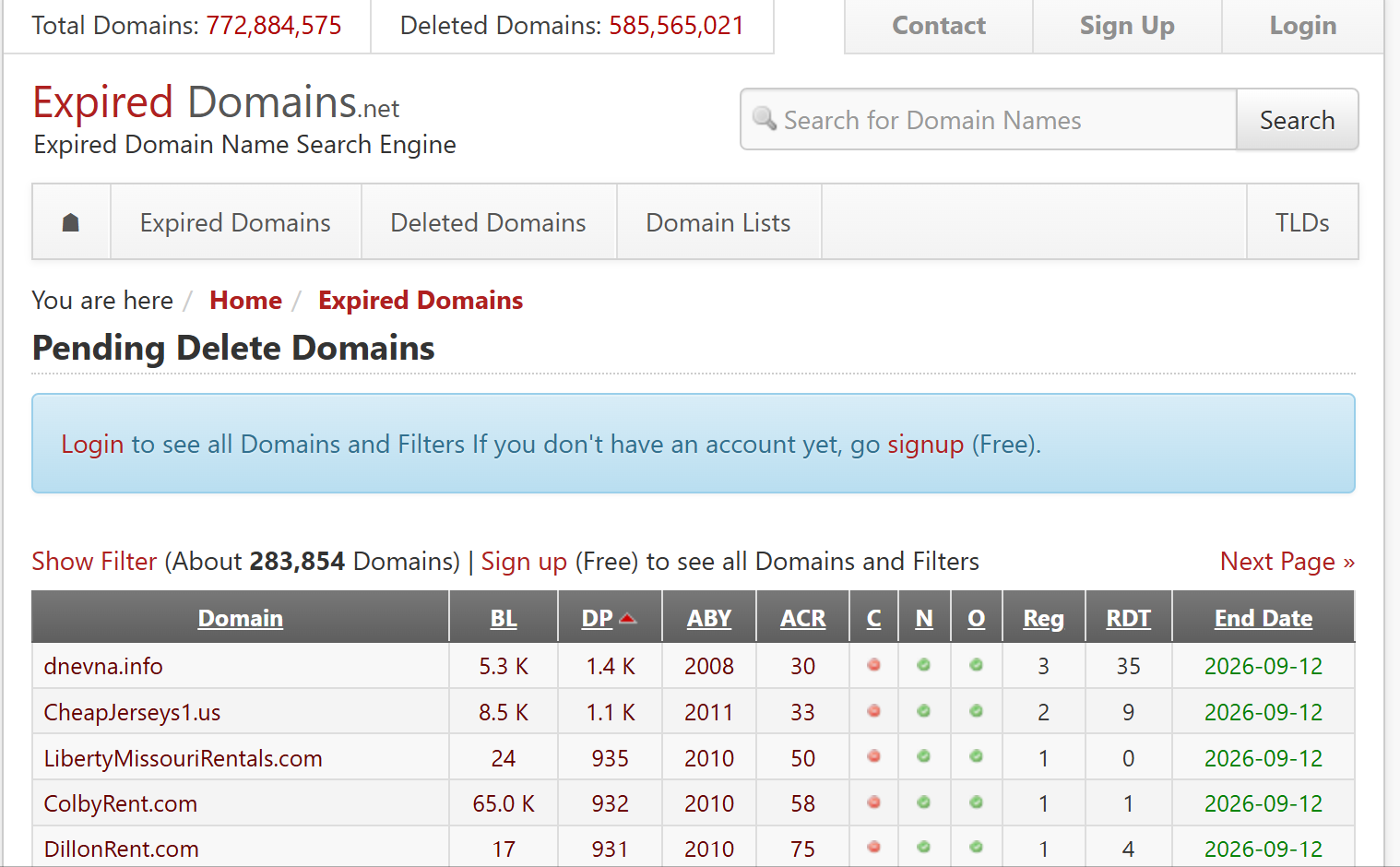Click the red DP sort arrow
This screenshot has height=867, width=1400.
tap(629, 618)
